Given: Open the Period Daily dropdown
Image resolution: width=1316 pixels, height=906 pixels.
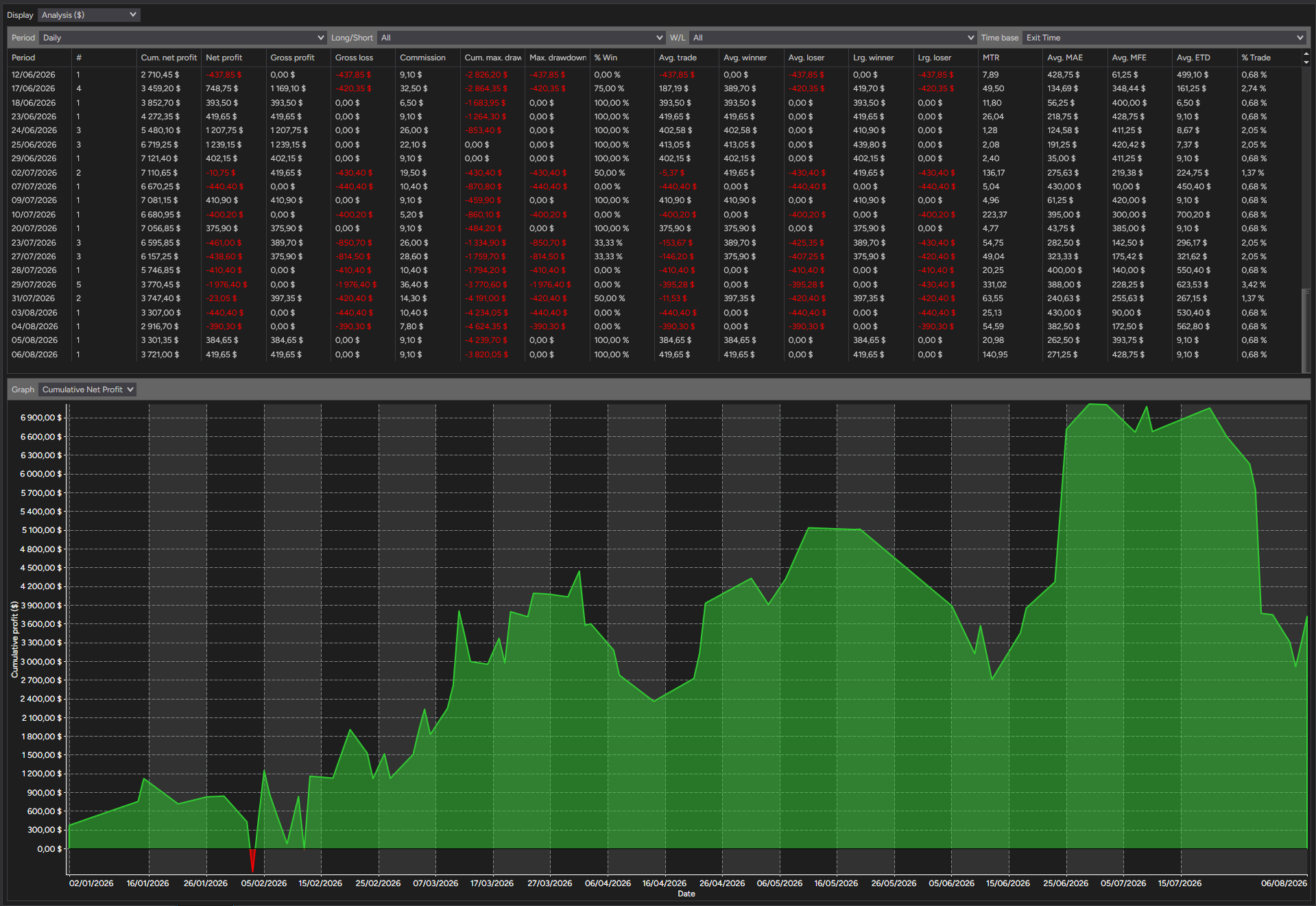Looking at the screenshot, I should pyautogui.click(x=182, y=38).
